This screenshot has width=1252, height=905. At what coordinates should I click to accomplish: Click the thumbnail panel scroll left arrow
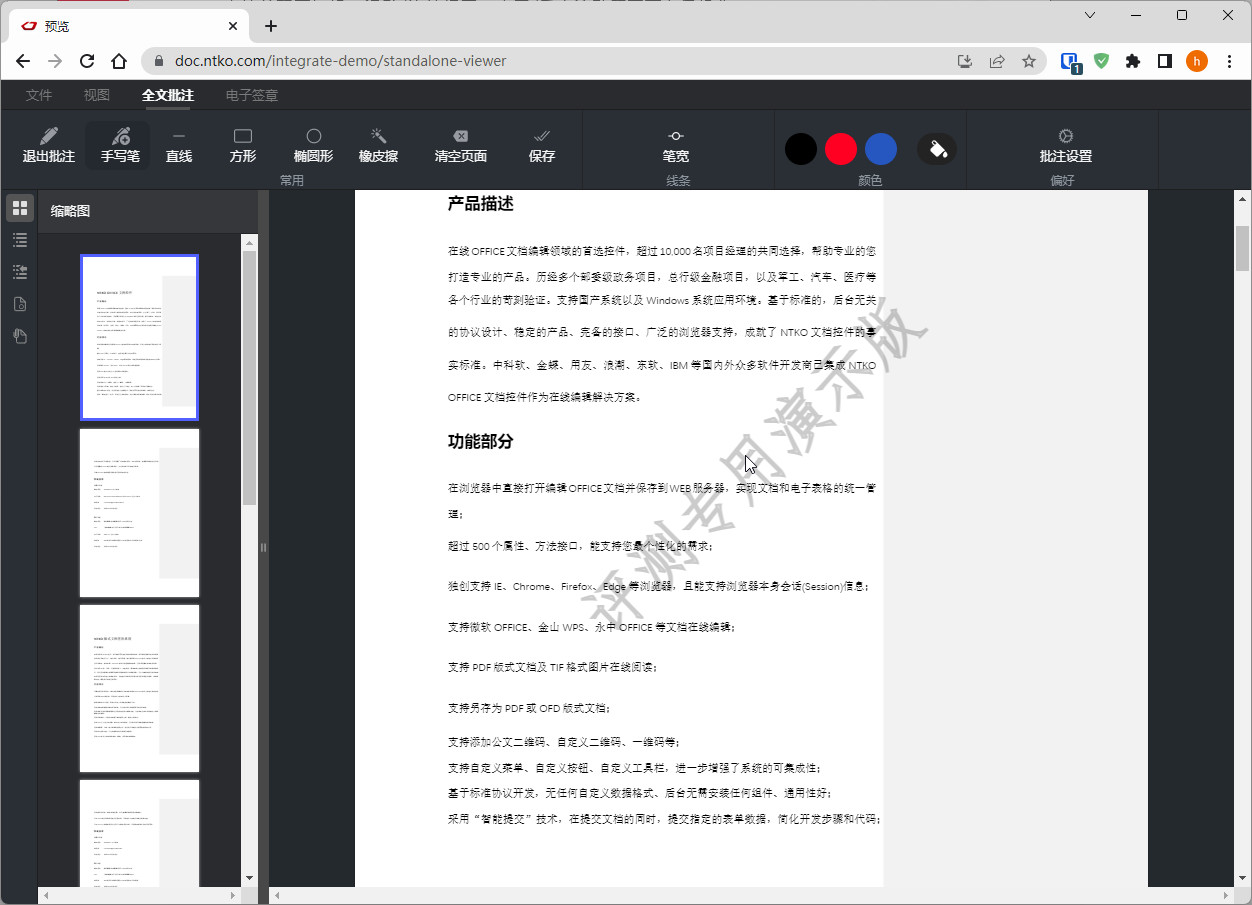[x=47, y=895]
